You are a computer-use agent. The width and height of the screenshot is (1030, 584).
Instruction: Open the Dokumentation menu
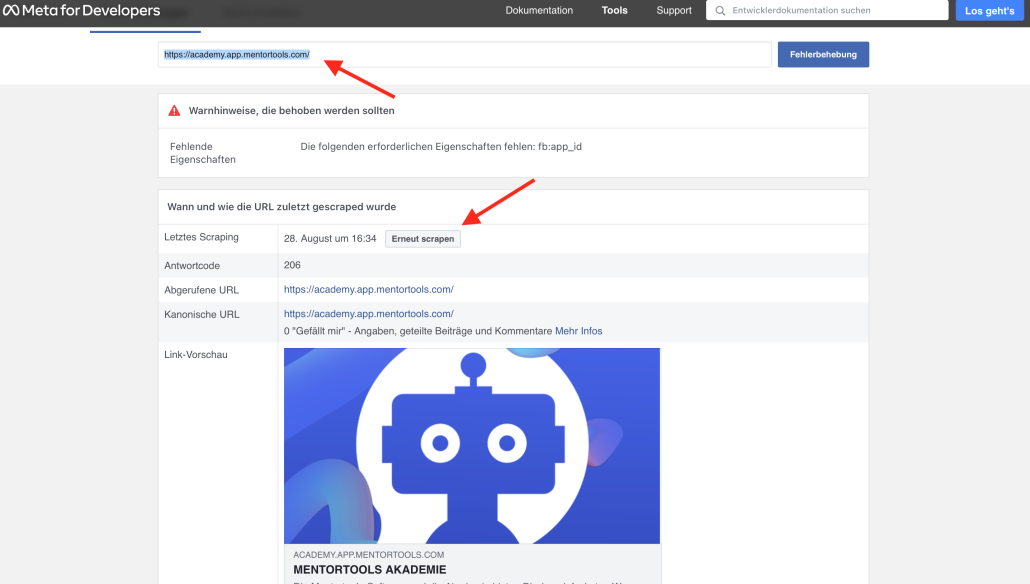point(539,11)
